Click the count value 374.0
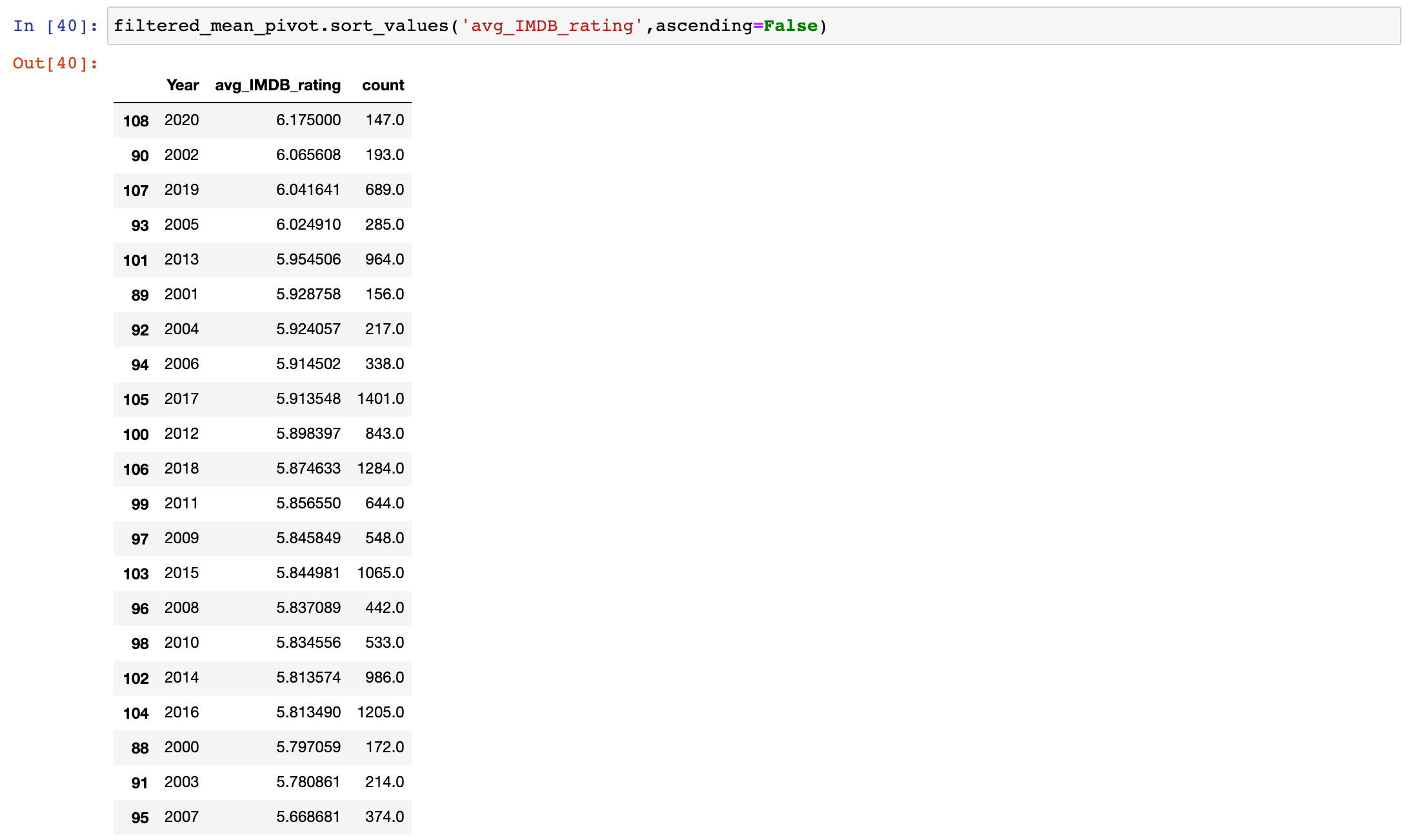Image resolution: width=1413 pixels, height=840 pixels. [385, 817]
